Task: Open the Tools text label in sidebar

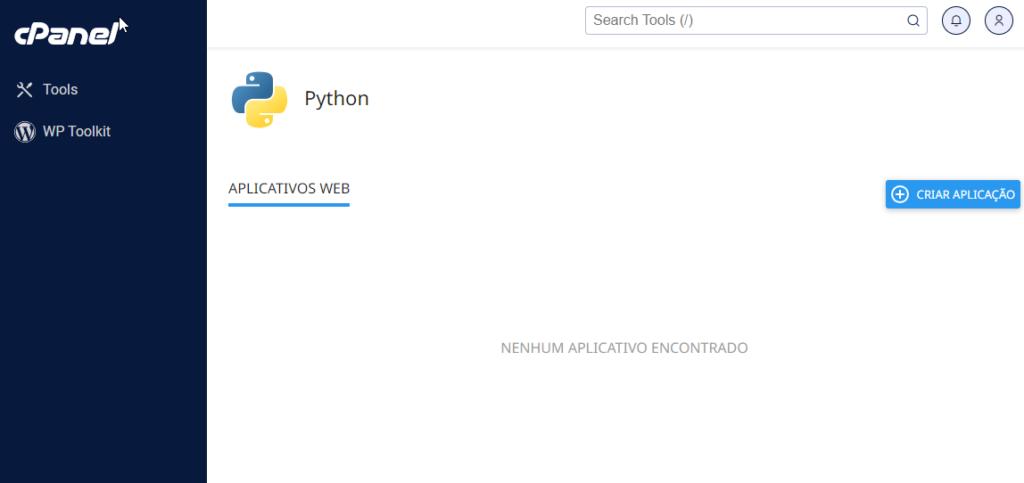Action: [60, 90]
